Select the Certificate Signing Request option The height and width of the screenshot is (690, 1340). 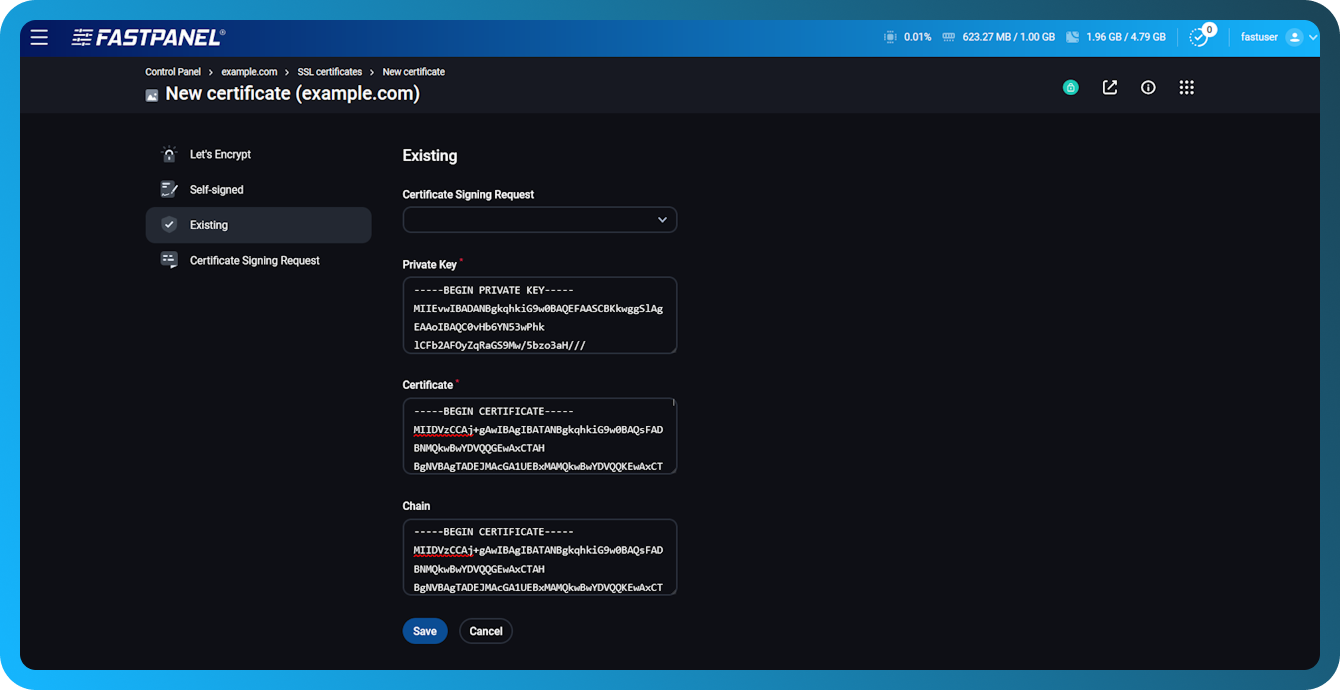pos(254,260)
